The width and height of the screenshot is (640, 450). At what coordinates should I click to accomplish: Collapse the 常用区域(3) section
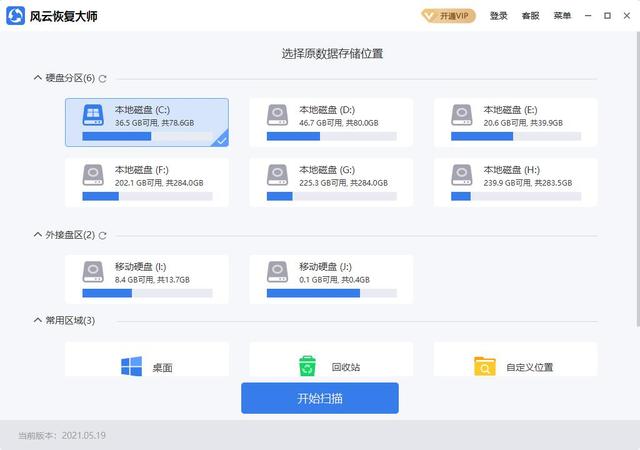(38, 320)
